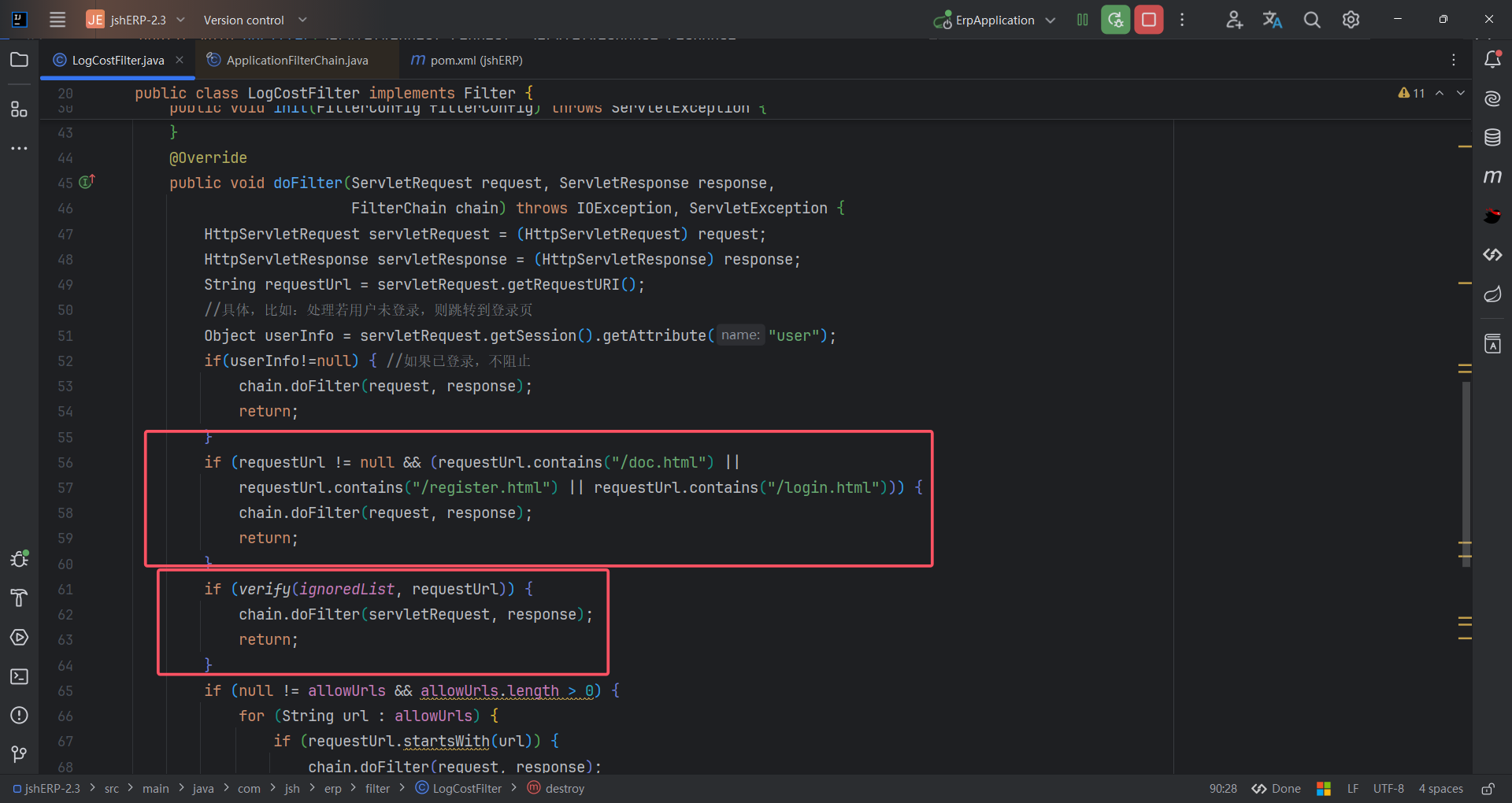Viewport: 1512px width, 803px height.
Task: Open the red bird plugin tool window
Action: pyautogui.click(x=1492, y=215)
